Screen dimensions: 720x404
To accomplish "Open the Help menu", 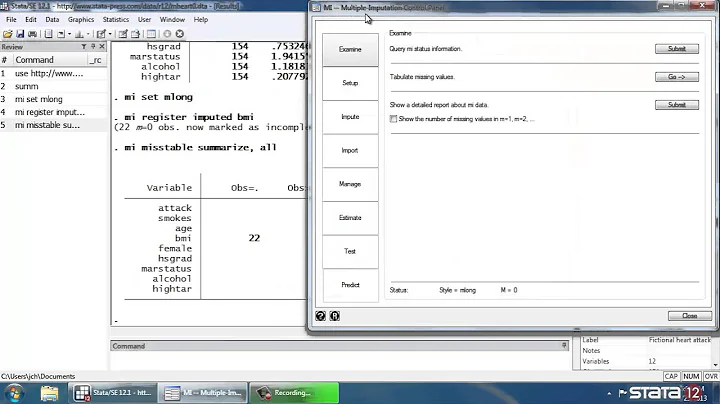I will click(201, 20).
